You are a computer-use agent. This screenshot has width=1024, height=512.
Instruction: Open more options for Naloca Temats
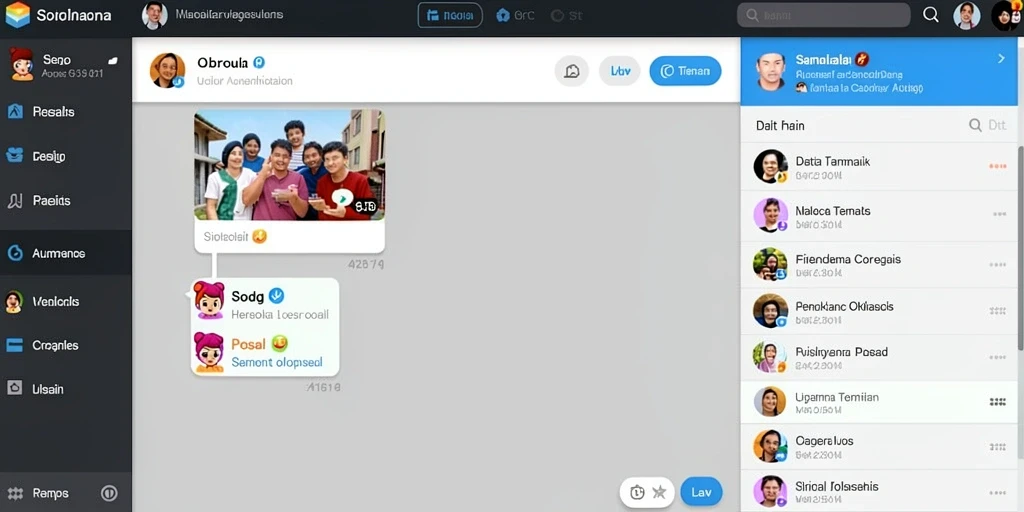click(999, 214)
